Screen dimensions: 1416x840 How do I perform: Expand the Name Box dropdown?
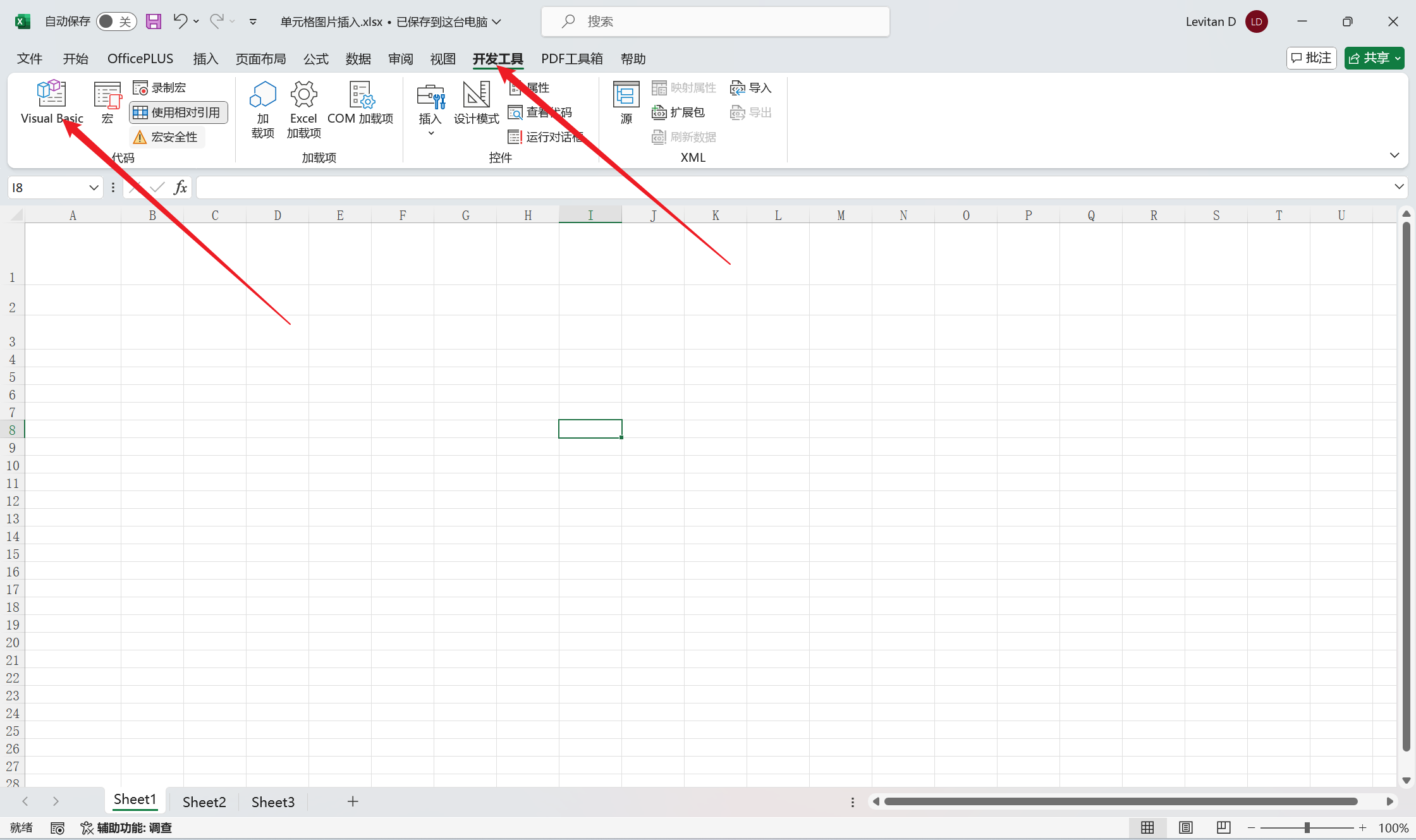[x=94, y=188]
